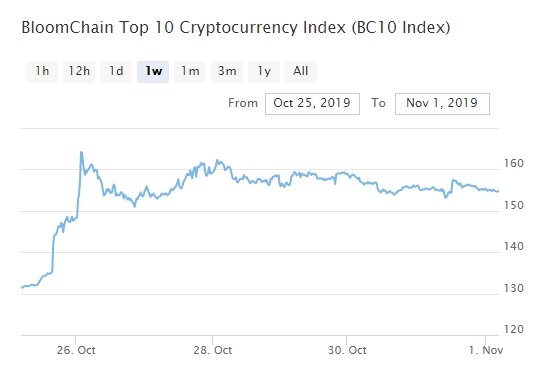Click the 1. Nov axis label
This screenshot has width=552, height=368.
pyautogui.click(x=486, y=350)
